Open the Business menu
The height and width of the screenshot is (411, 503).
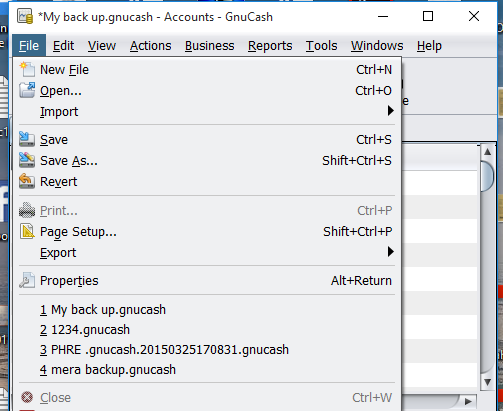click(209, 46)
